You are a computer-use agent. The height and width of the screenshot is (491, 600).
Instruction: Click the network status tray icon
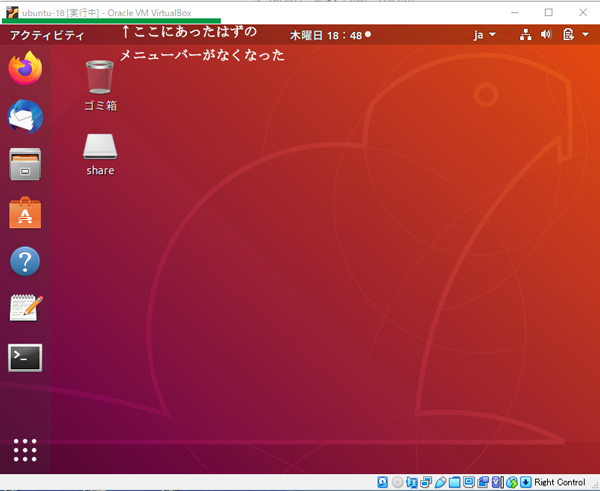pyautogui.click(x=525, y=35)
